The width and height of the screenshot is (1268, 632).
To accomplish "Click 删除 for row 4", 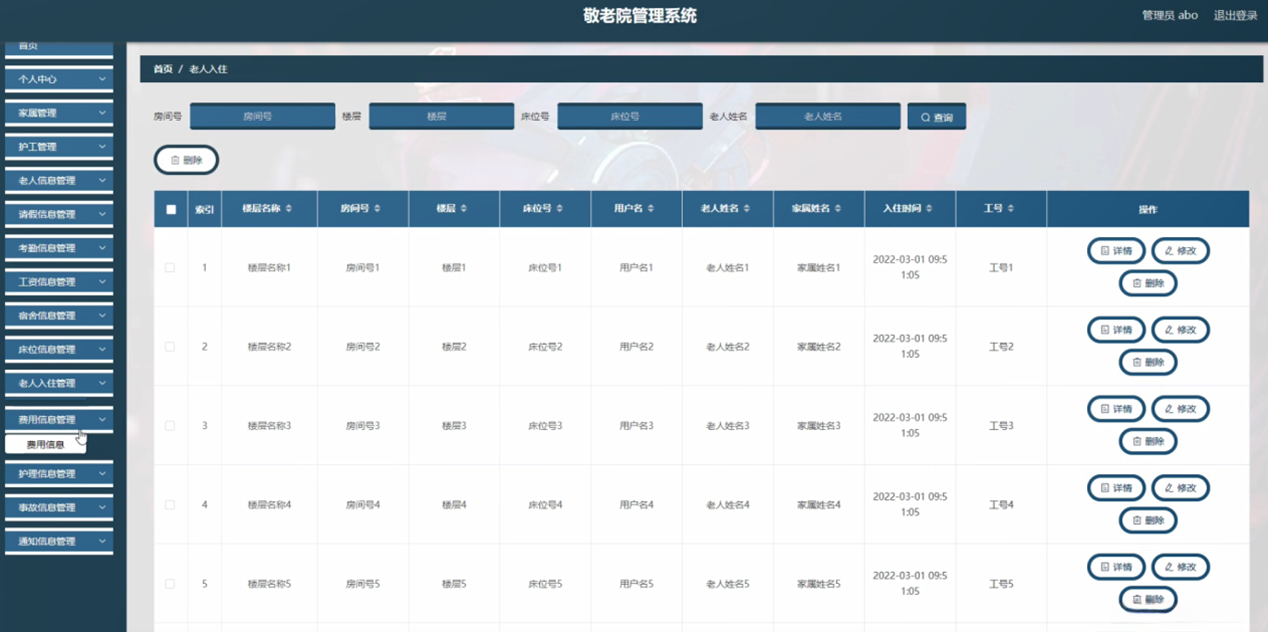I will point(1148,520).
